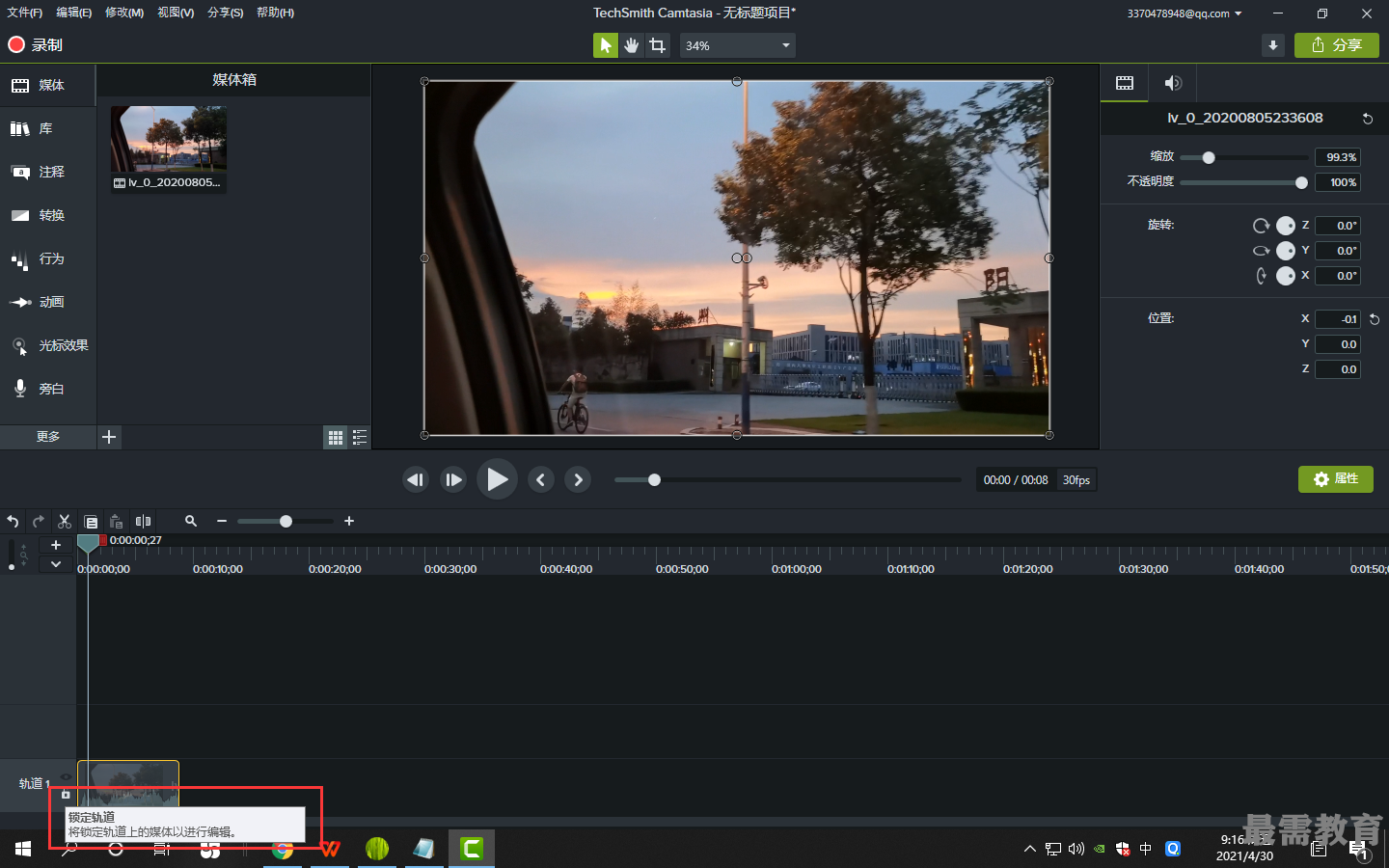Image resolution: width=1389 pixels, height=868 pixels.
Task: Click the paste clipboard icon
Action: pyautogui.click(x=117, y=521)
